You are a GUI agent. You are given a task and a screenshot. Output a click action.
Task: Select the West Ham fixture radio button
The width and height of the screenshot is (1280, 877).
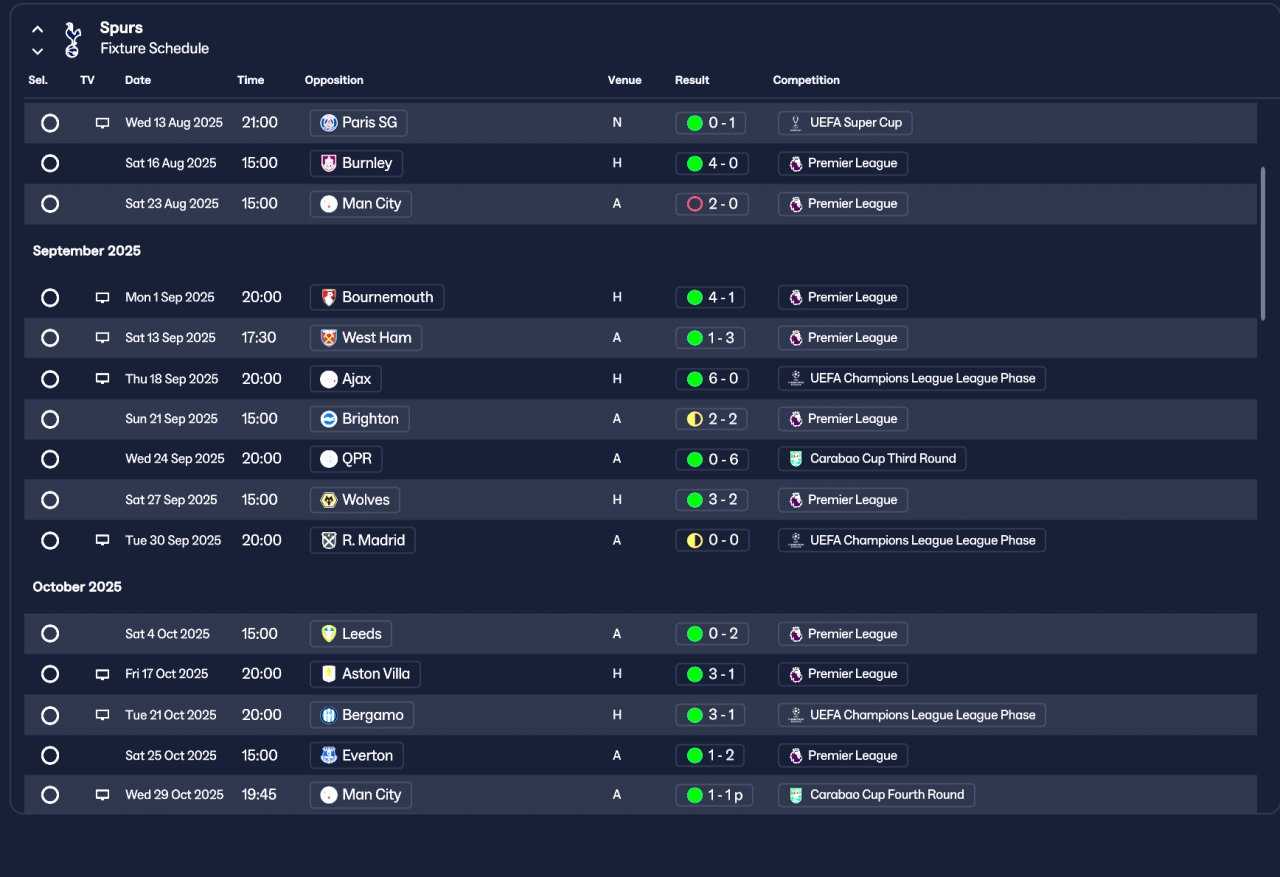[50, 338]
